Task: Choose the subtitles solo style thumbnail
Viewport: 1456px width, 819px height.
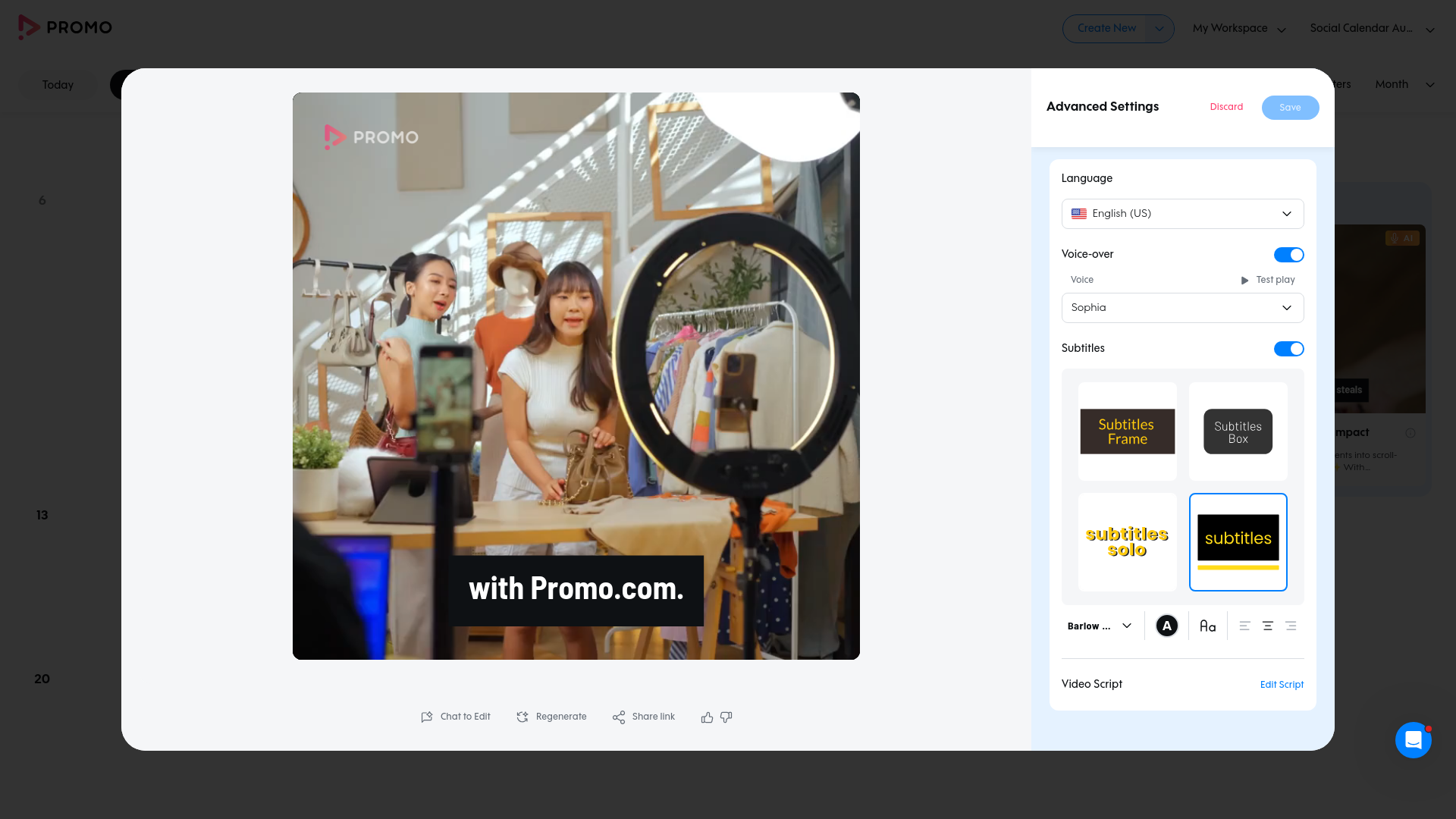Action: coord(1128,542)
